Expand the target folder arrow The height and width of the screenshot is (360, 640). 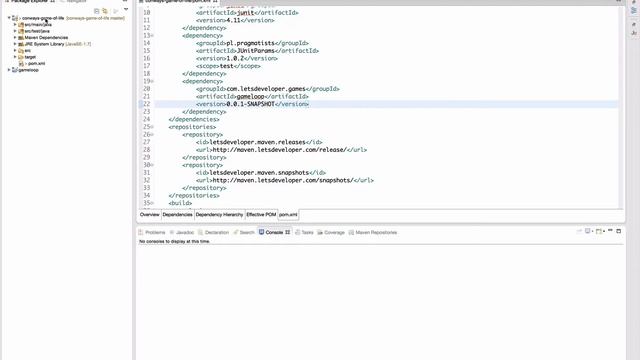tap(15, 57)
